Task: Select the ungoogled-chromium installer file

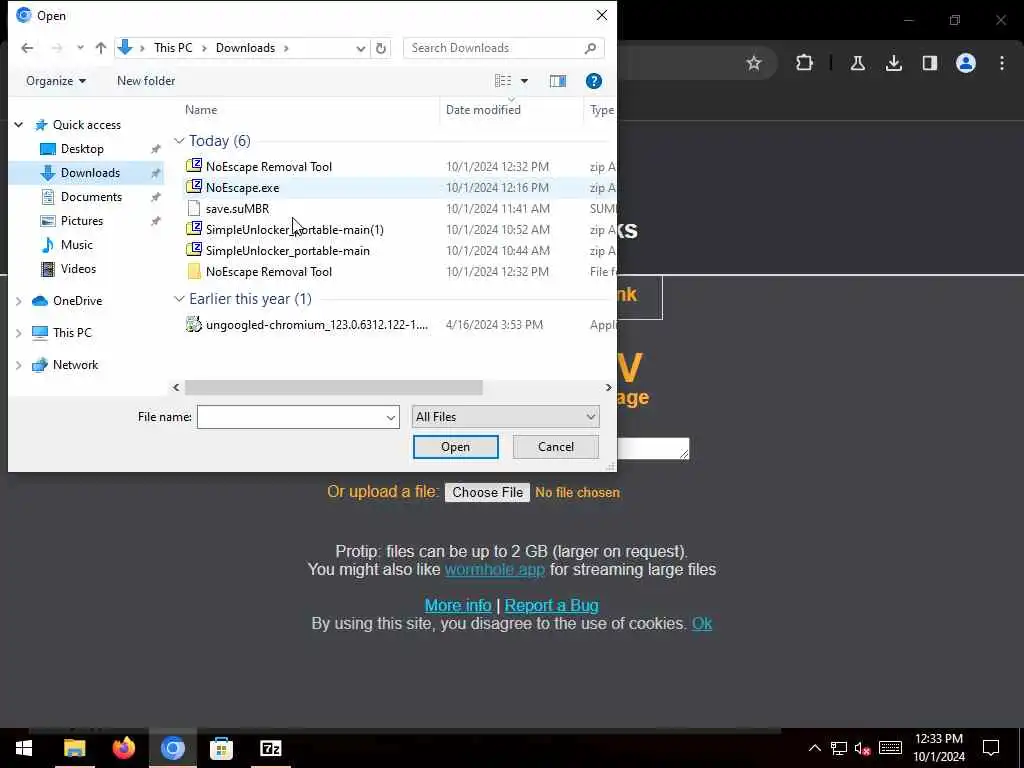Action: click(x=317, y=325)
